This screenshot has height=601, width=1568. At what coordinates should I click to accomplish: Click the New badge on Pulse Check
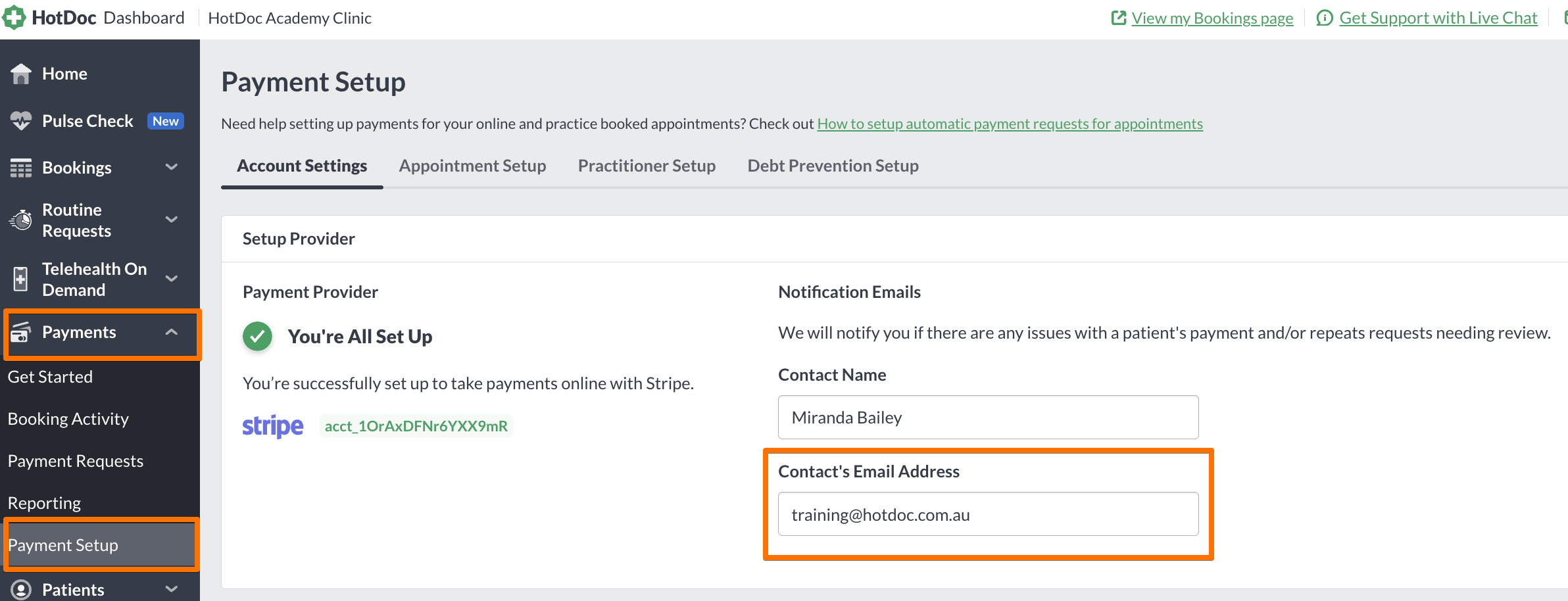(x=165, y=121)
